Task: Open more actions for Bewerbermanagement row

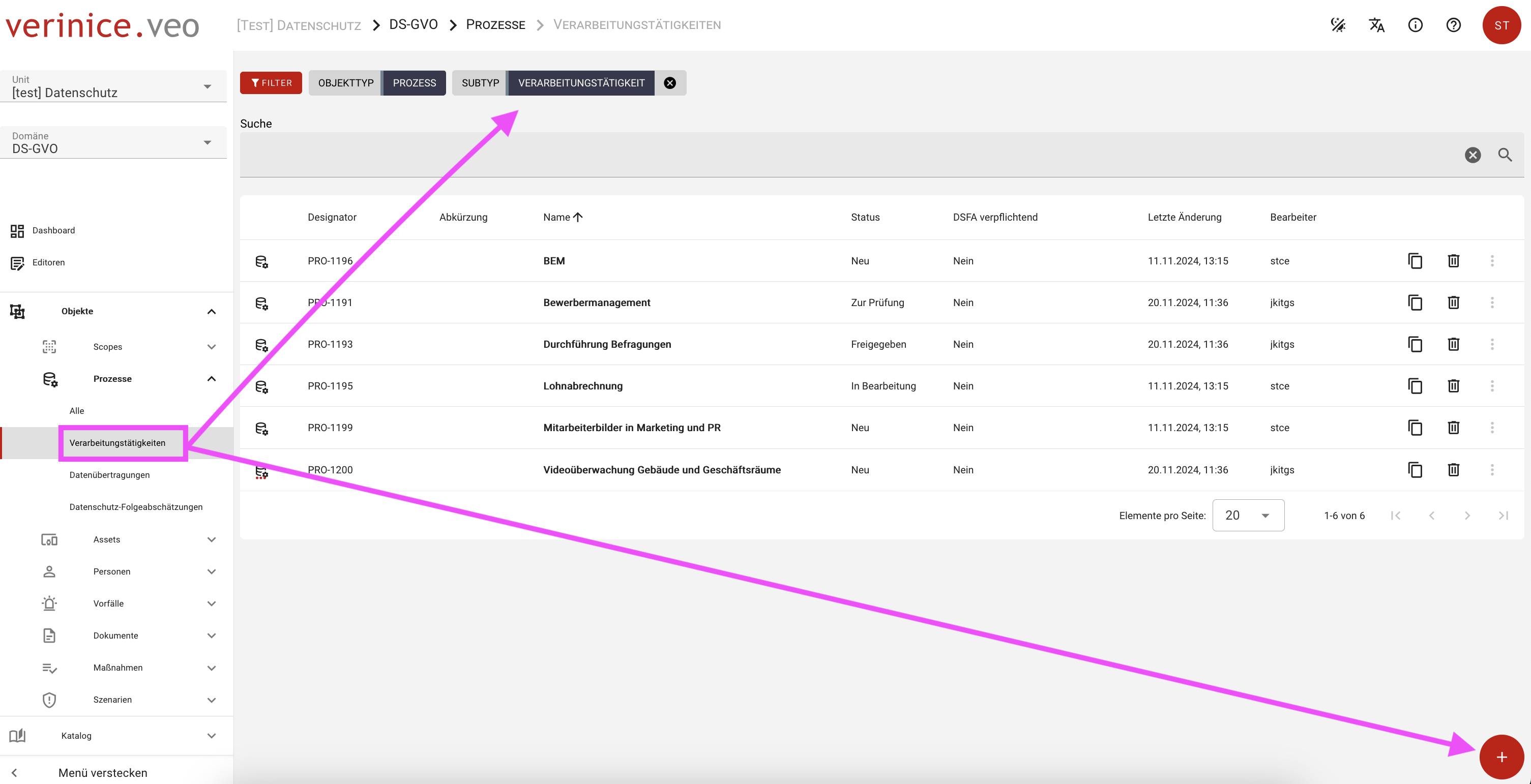Action: coord(1492,303)
